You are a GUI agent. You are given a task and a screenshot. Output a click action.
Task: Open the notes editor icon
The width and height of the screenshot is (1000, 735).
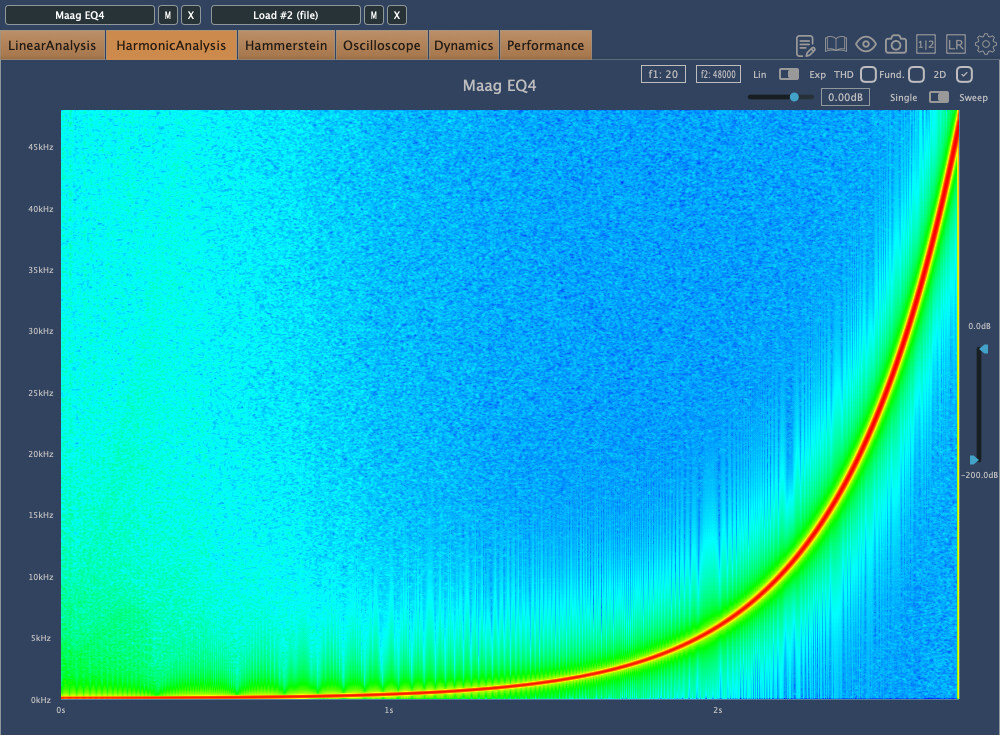pyautogui.click(x=805, y=45)
